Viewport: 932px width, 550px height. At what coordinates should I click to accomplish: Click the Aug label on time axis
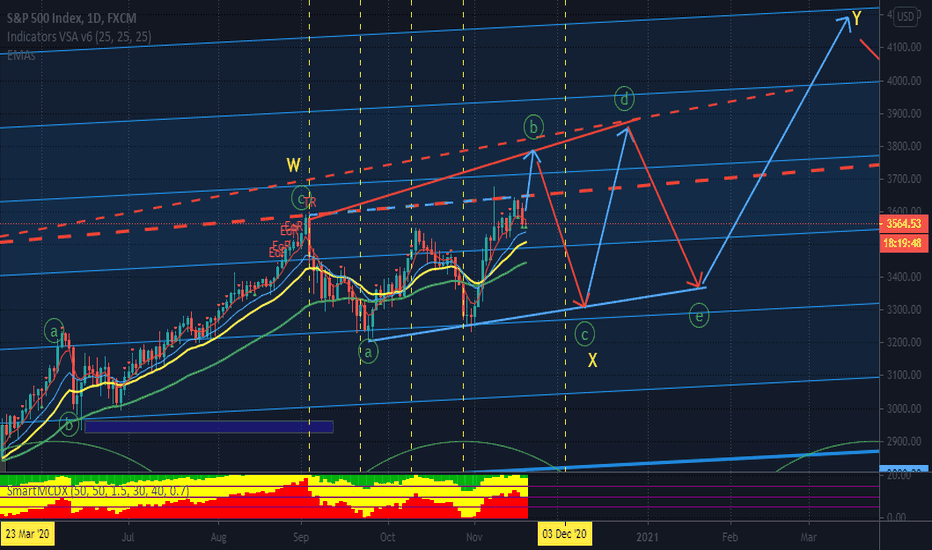[218, 538]
